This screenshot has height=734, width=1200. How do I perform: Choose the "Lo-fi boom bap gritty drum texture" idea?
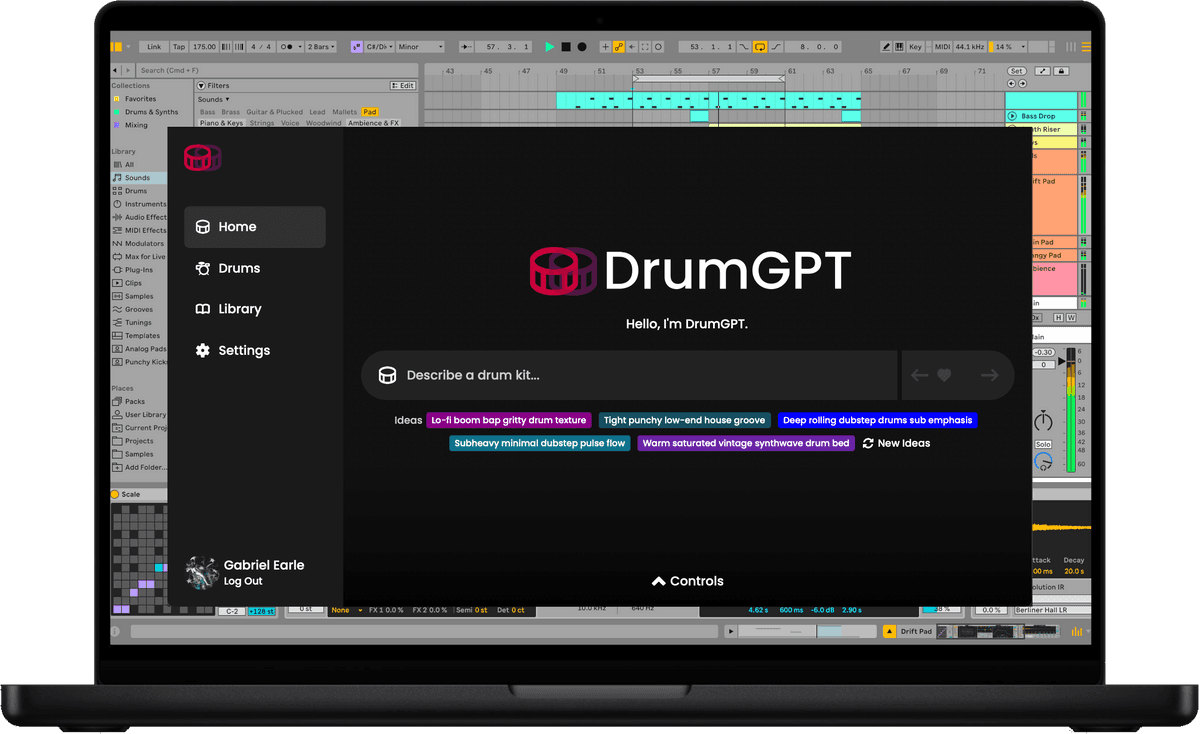click(x=510, y=420)
